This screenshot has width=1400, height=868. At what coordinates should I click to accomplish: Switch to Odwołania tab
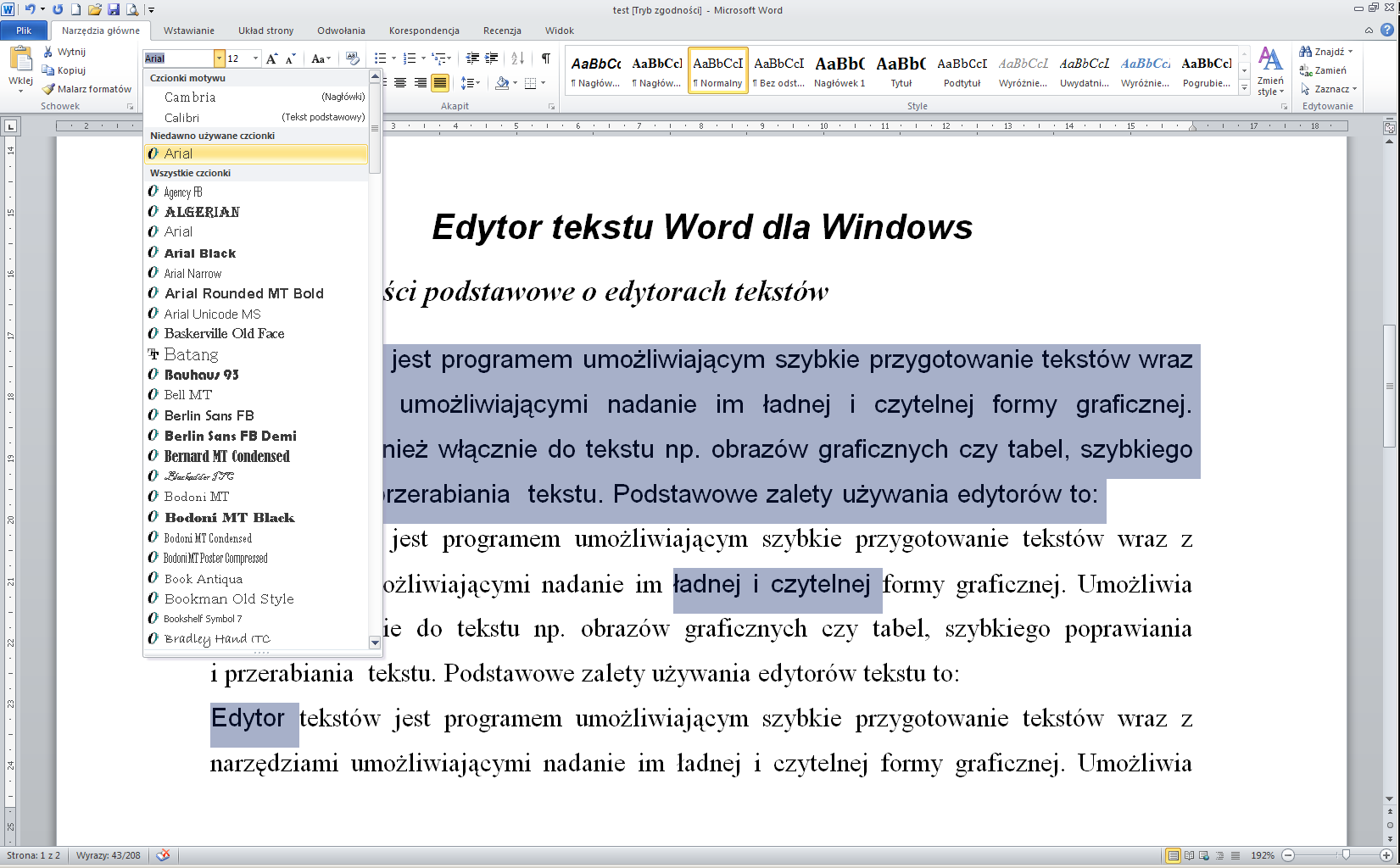pos(341,31)
